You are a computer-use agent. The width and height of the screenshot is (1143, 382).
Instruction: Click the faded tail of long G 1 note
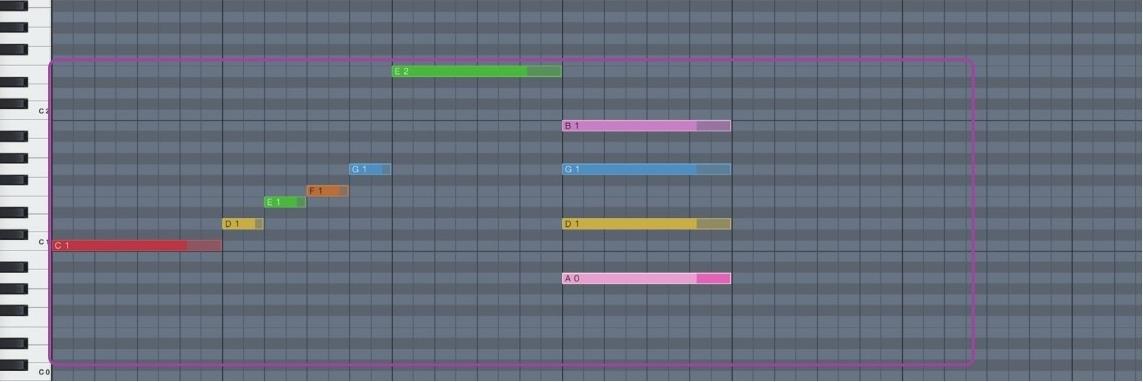(x=714, y=169)
